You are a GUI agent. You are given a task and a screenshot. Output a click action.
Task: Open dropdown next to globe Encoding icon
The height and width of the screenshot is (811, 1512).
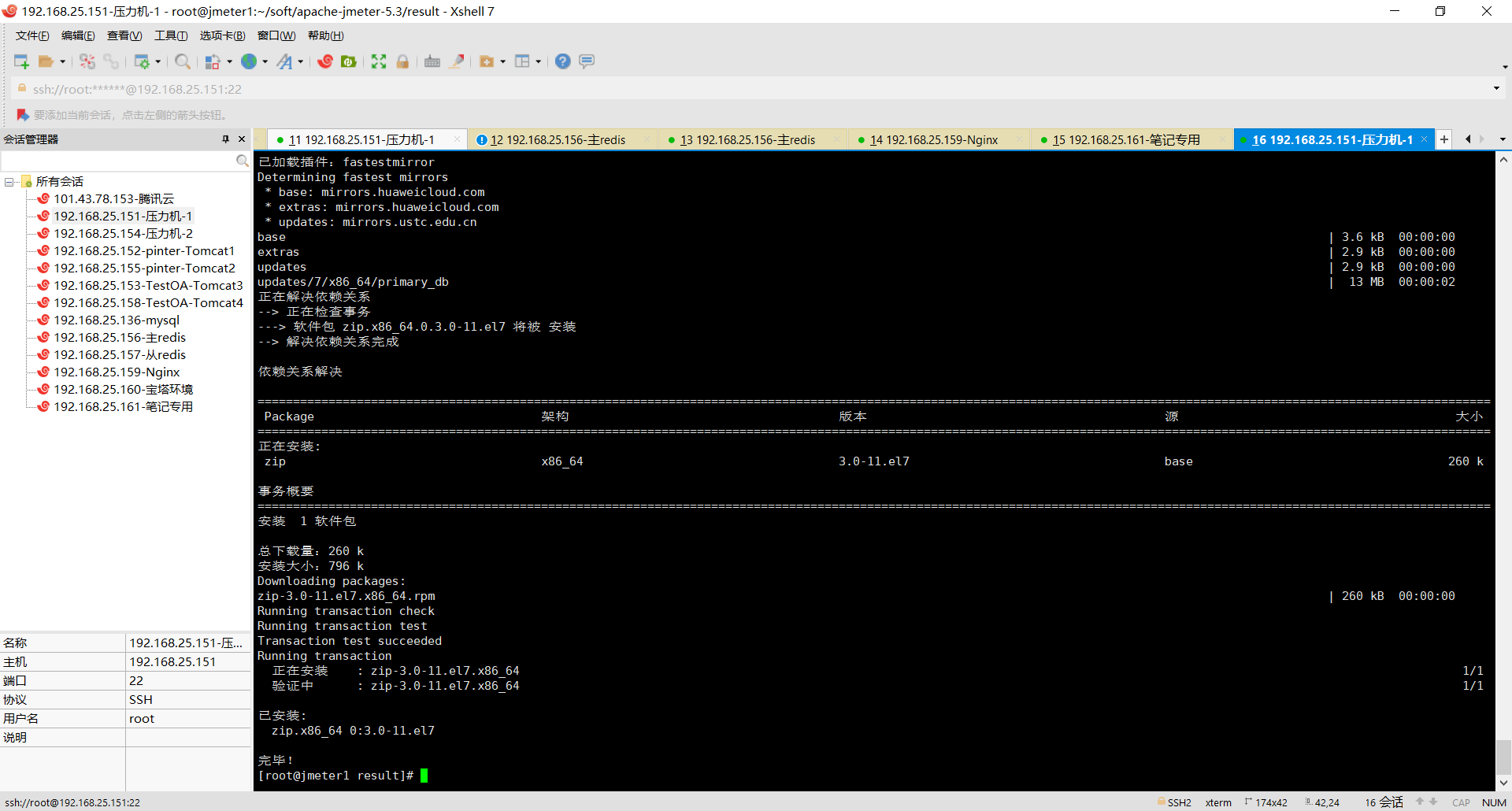(265, 61)
